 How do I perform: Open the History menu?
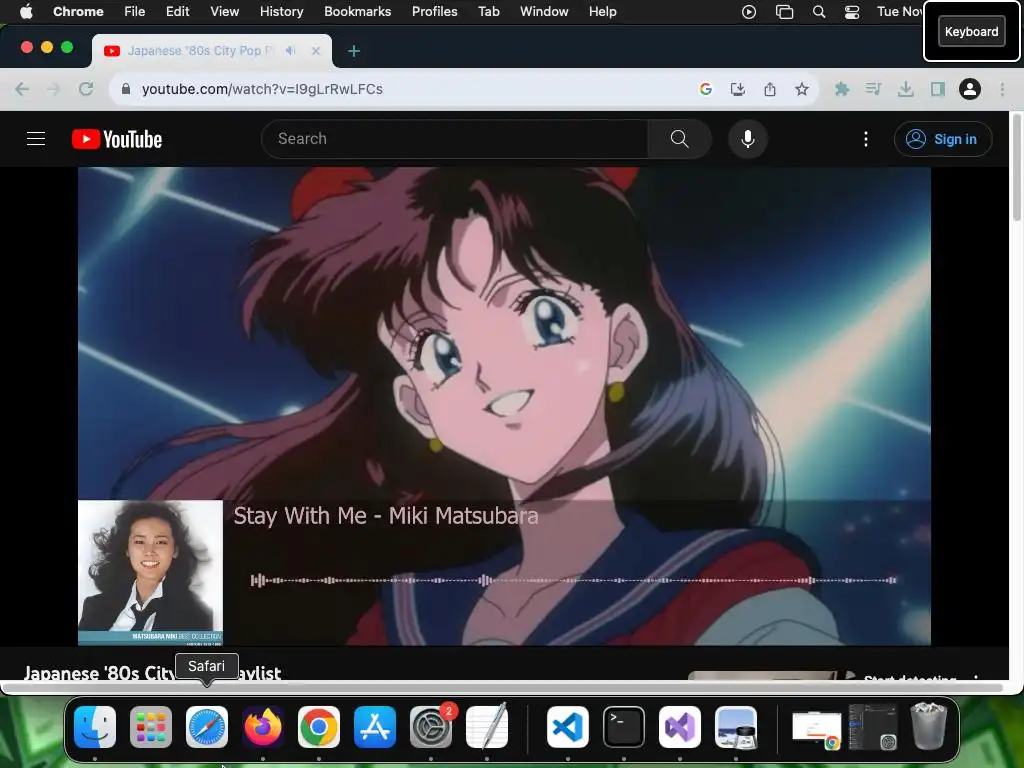[x=281, y=11]
